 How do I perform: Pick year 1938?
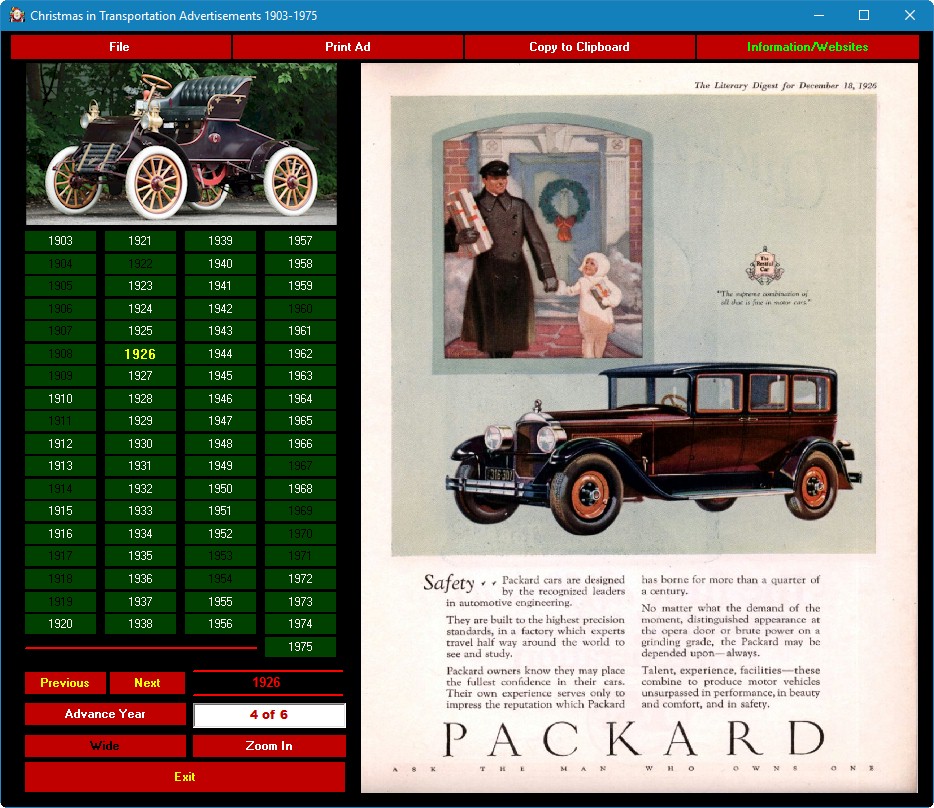coord(140,624)
